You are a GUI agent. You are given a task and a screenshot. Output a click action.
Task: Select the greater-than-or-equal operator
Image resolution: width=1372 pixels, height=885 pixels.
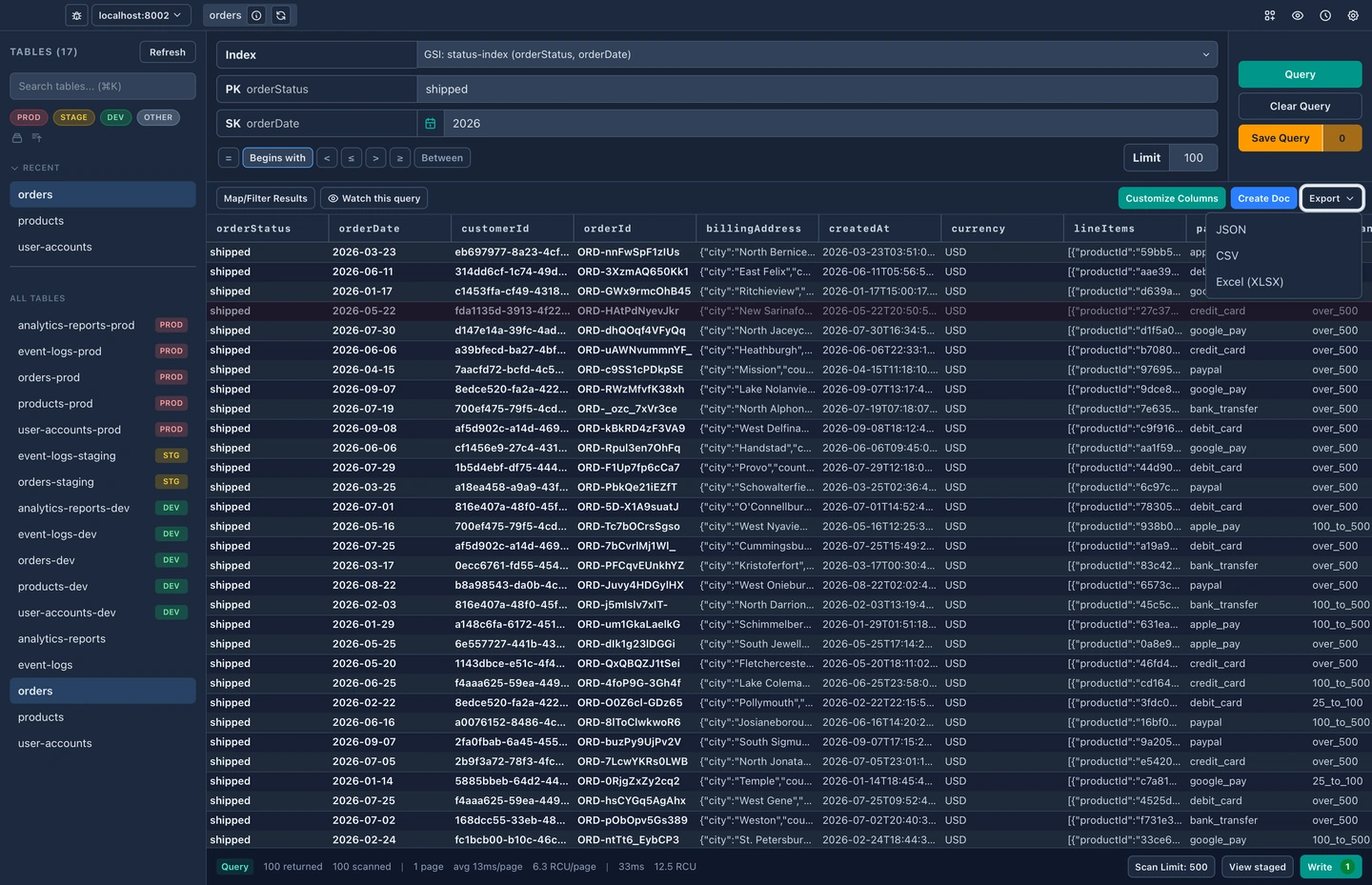(x=400, y=158)
